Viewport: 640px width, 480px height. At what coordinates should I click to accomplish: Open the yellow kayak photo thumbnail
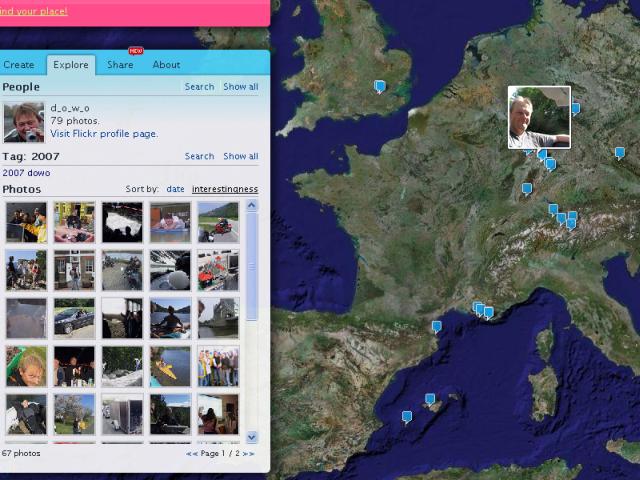[x=170, y=366]
